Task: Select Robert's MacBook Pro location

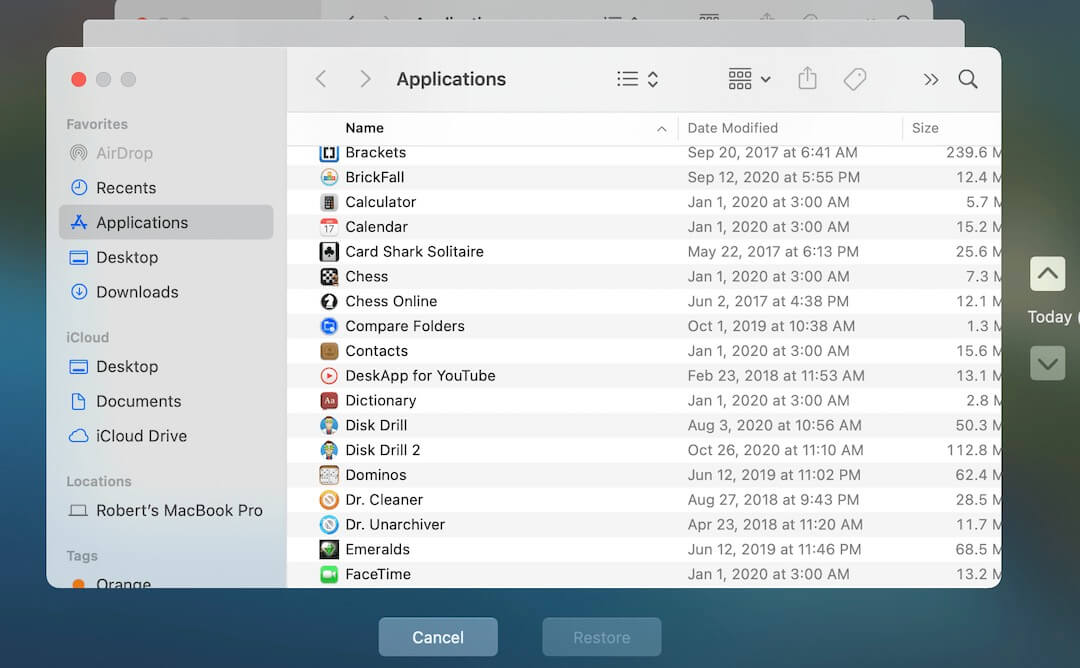Action: (165, 510)
